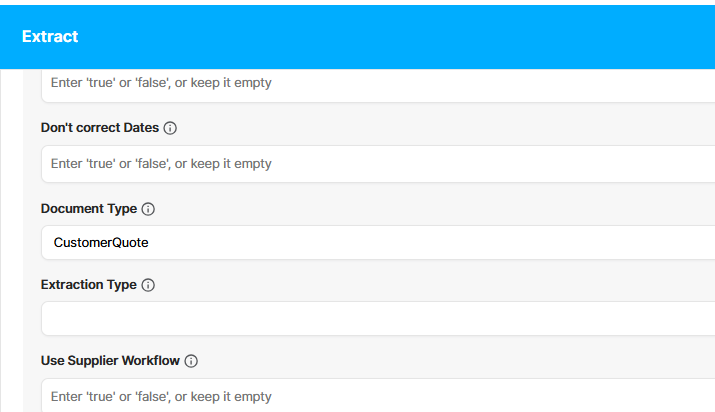Show info for Use Supplier Workflow

pos(191,361)
